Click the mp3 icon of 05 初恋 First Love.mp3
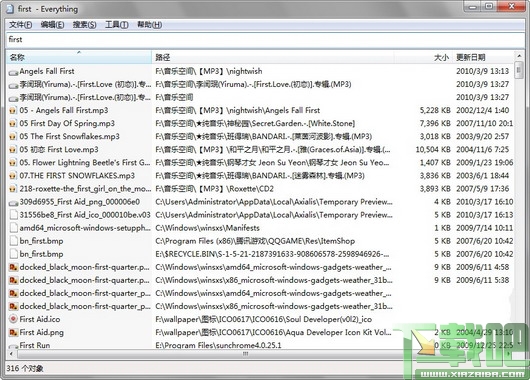Image resolution: width=530 pixels, height=380 pixels. point(13,150)
